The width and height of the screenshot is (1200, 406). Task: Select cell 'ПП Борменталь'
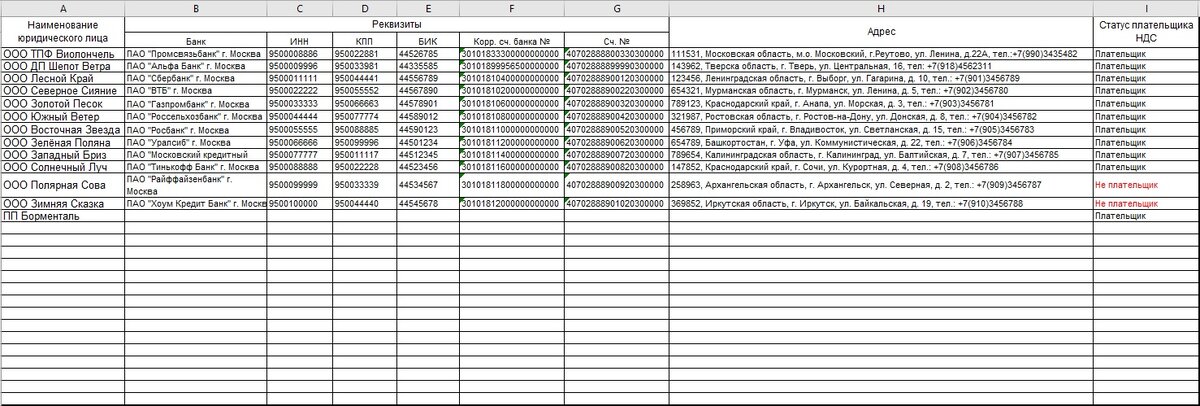(62, 215)
